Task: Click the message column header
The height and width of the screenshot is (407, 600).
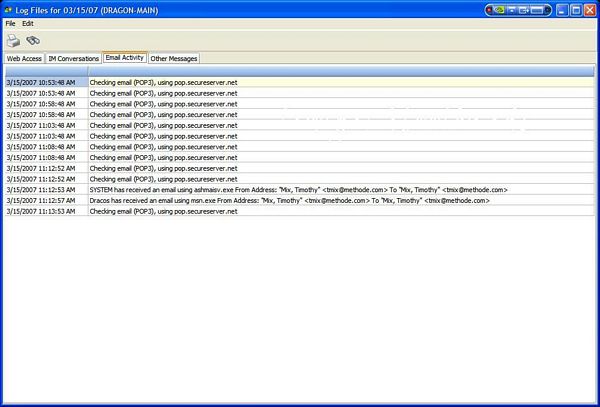Action: (x=340, y=71)
